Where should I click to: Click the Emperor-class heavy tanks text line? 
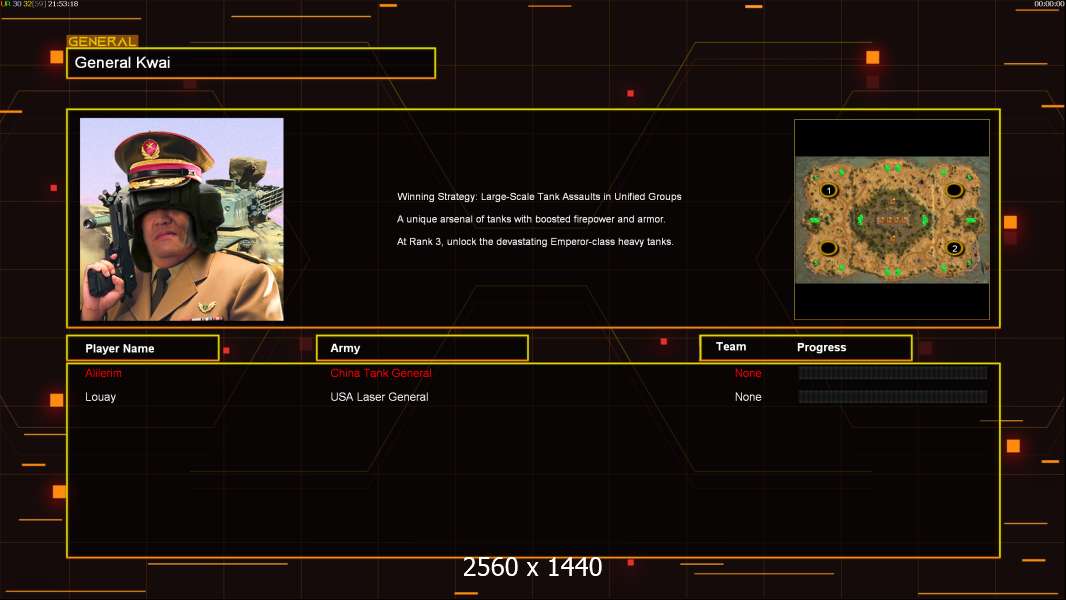click(x=535, y=241)
